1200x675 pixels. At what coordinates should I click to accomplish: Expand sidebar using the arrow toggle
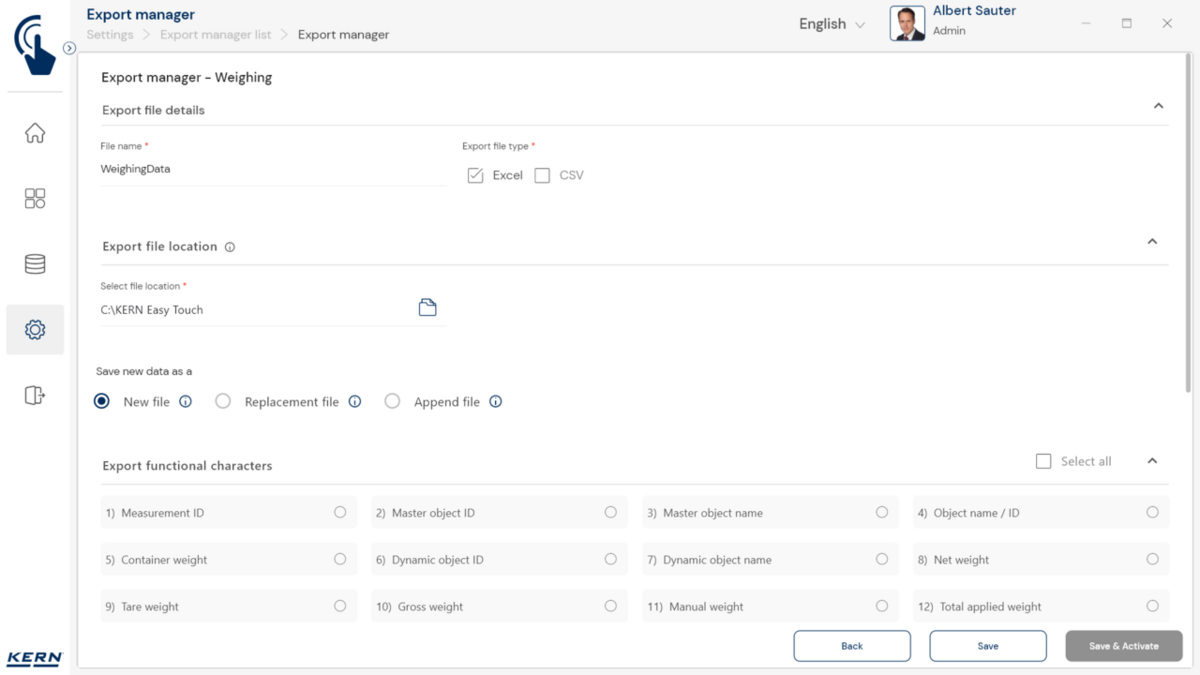(69, 48)
